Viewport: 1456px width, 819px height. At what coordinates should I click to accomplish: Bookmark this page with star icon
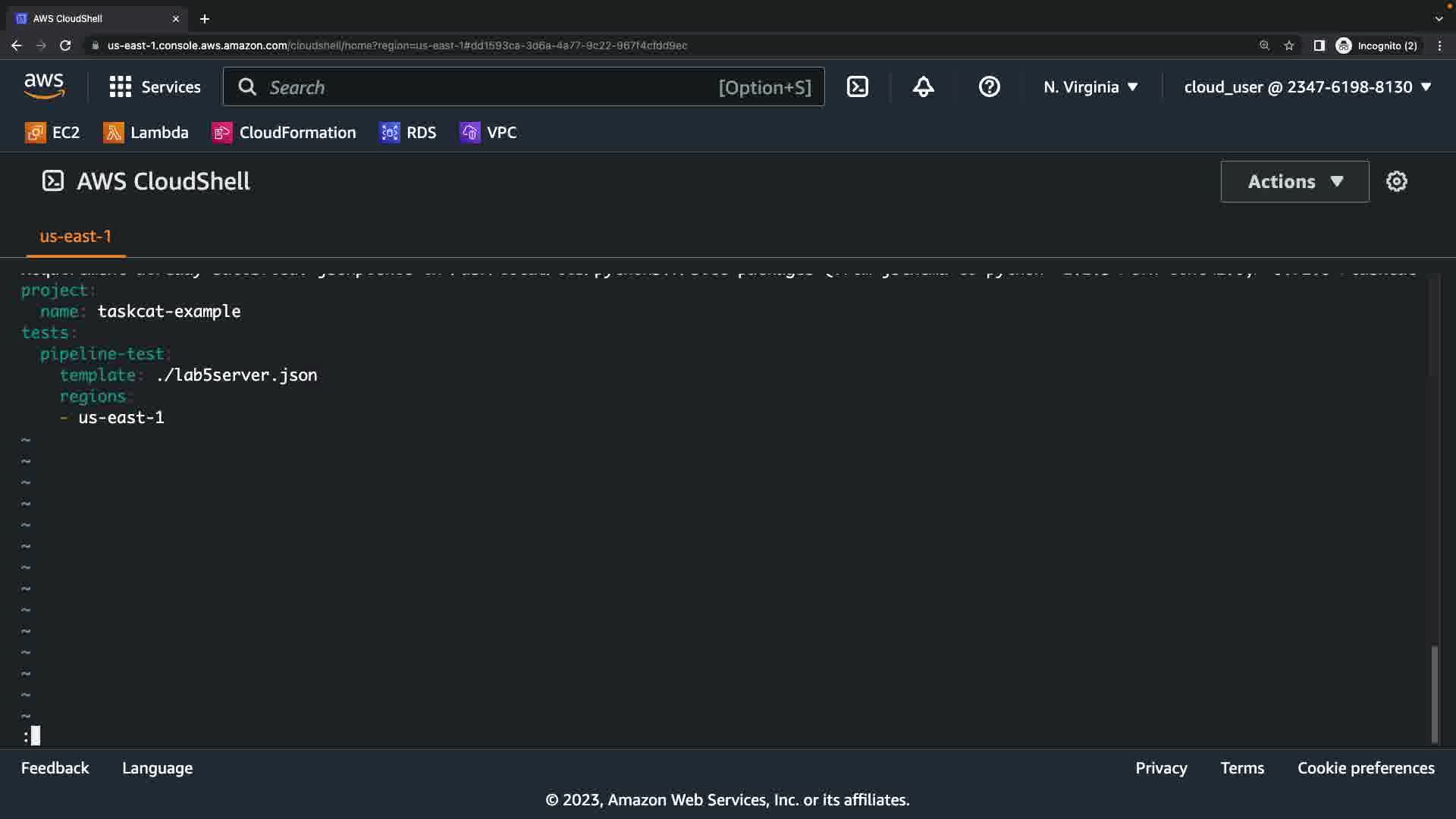[x=1288, y=45]
